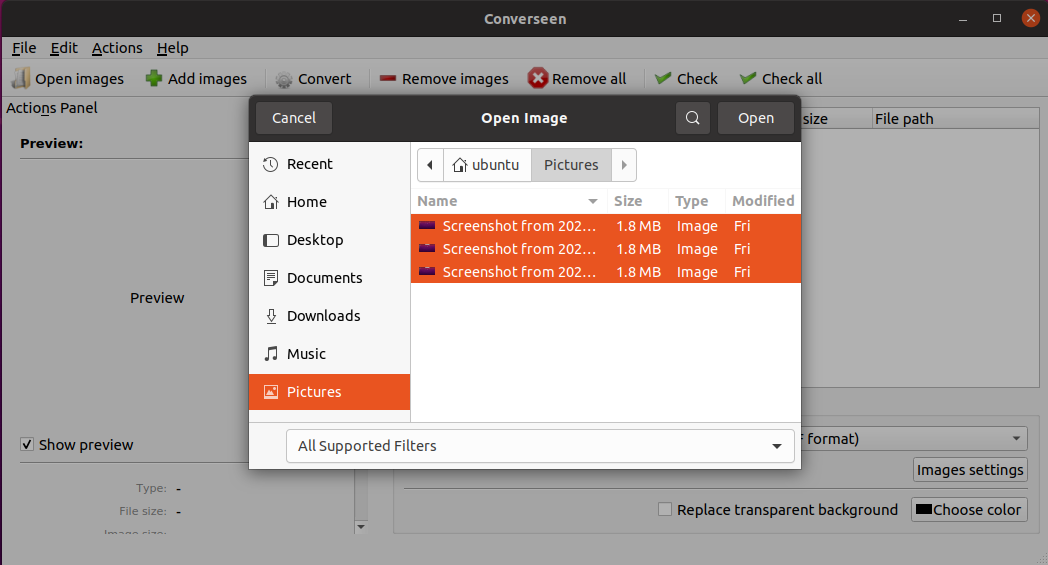
Task: Minimize the Converseen window
Action: pos(963,18)
